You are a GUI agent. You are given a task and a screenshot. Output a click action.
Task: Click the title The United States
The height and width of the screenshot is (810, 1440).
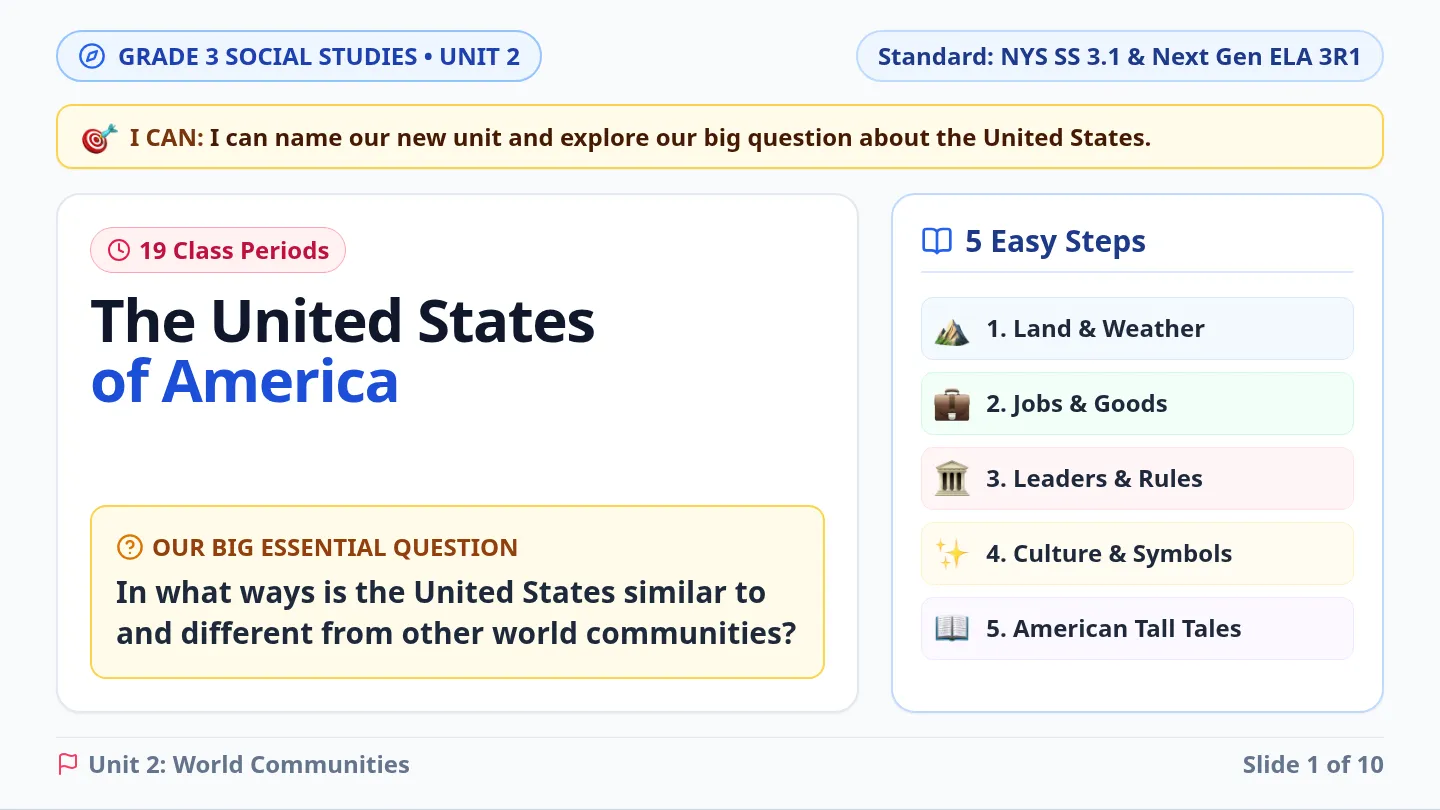tap(343, 320)
